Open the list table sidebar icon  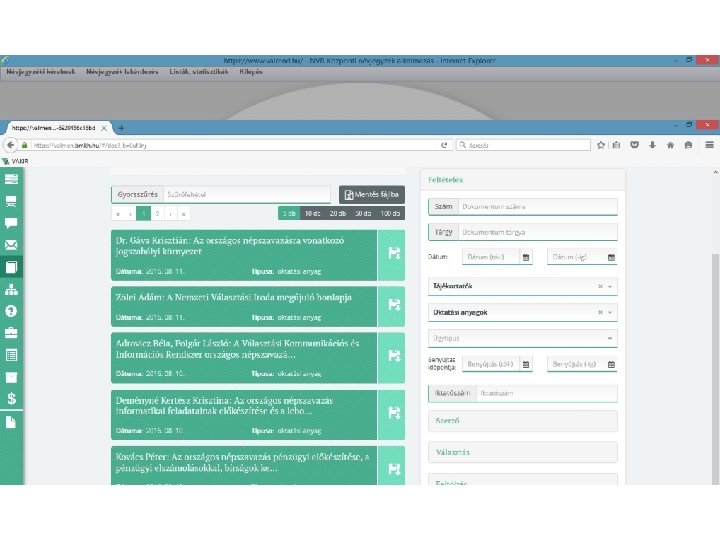tap(11, 355)
